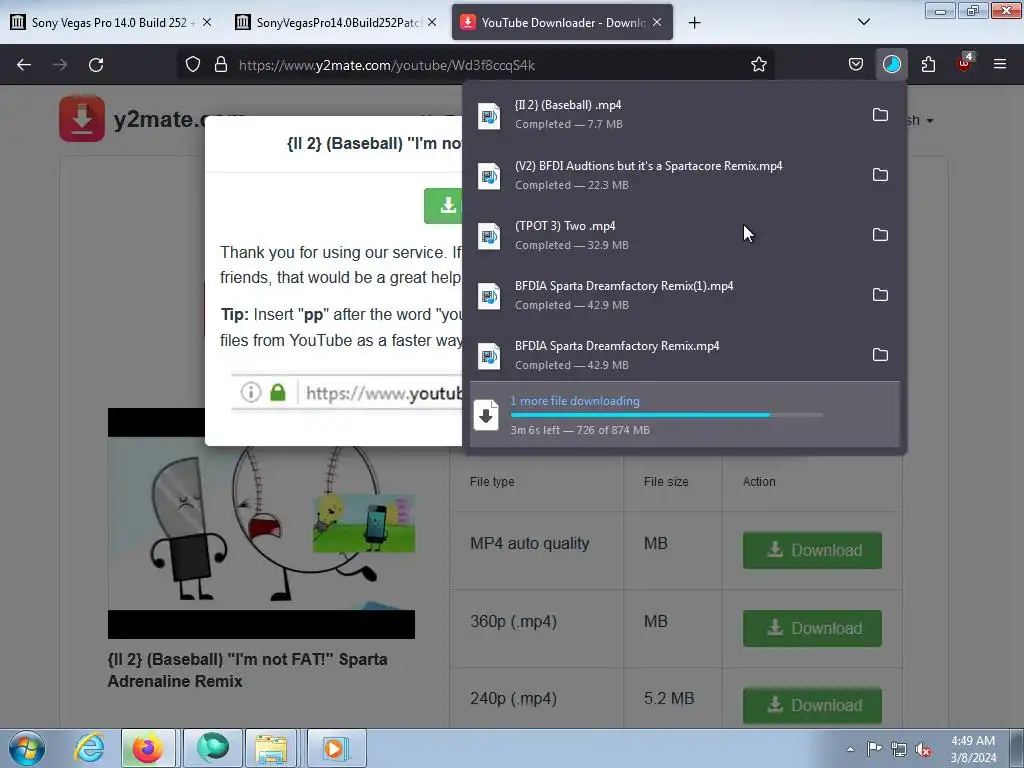Show (TPOT 3) Two .mp4 in folder
This screenshot has width=1024, height=768.
880,235
